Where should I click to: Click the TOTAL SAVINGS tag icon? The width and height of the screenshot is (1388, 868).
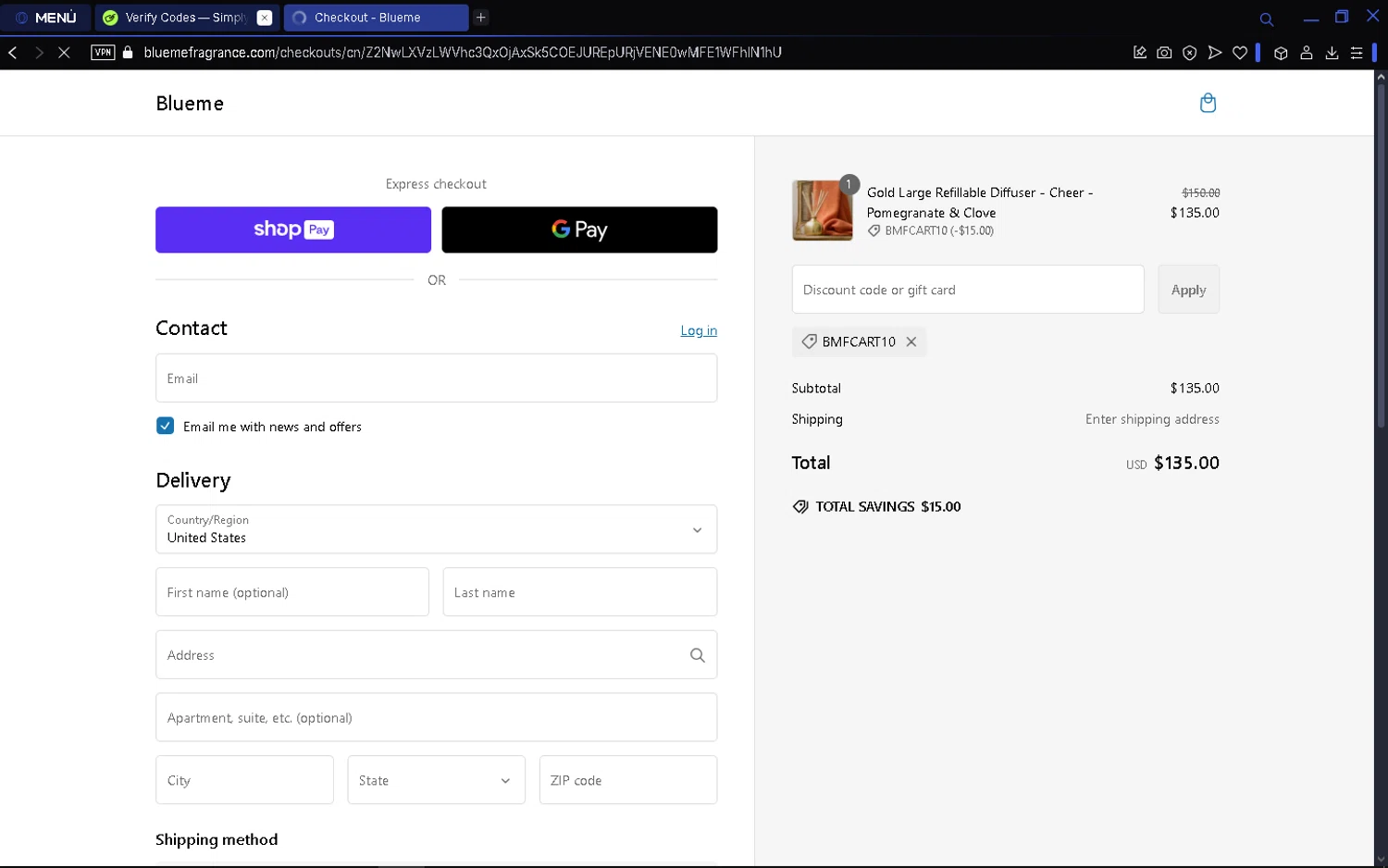click(800, 507)
